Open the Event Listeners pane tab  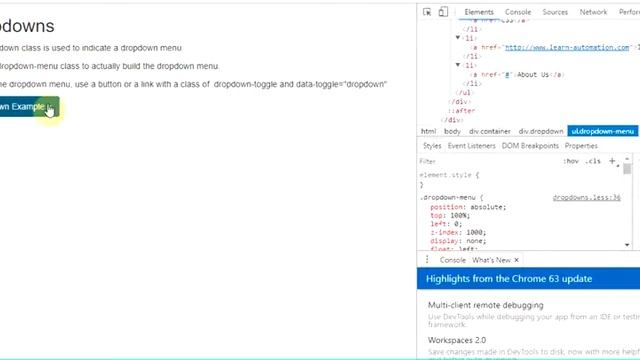471,146
